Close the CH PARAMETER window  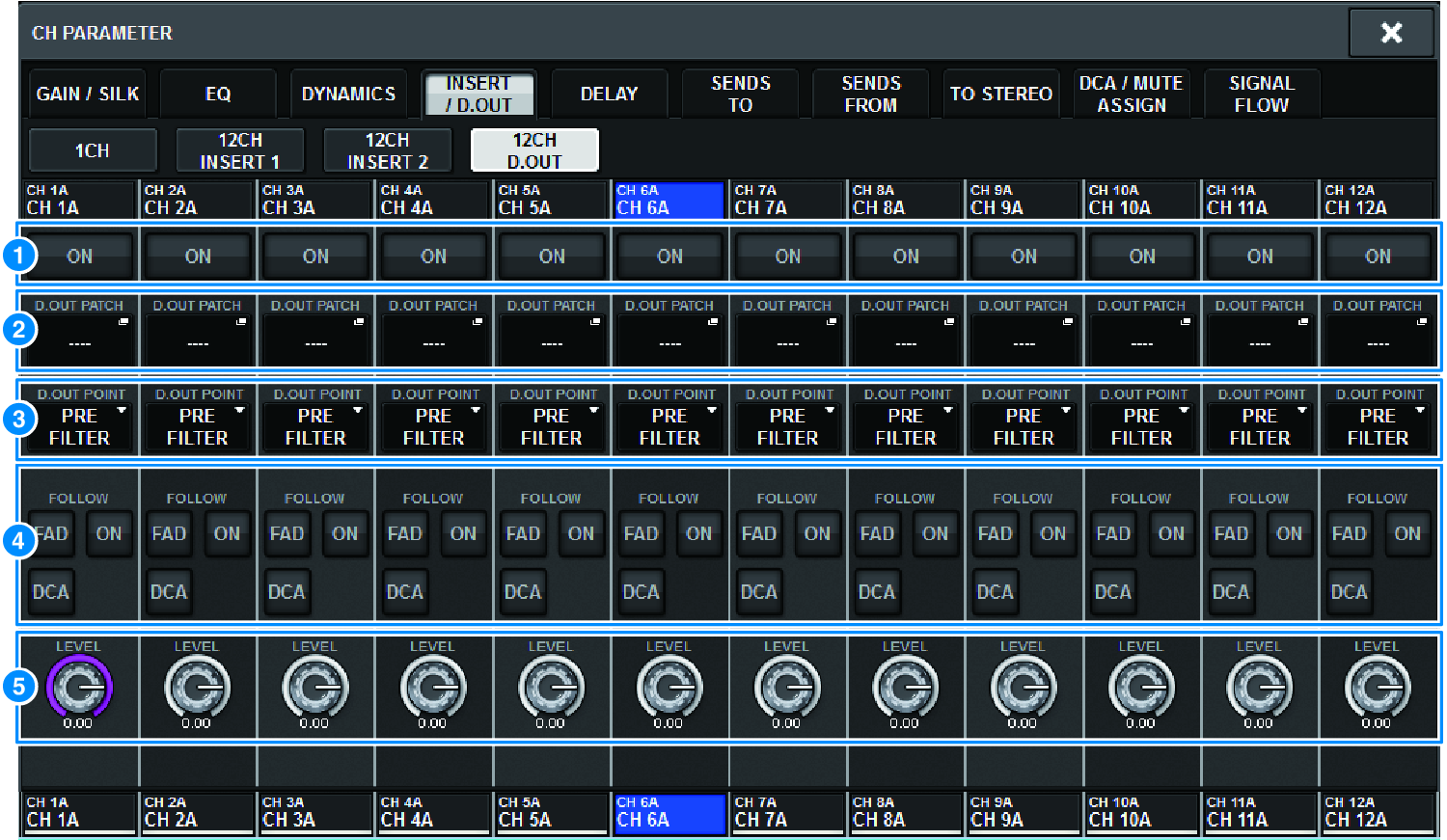1390,33
